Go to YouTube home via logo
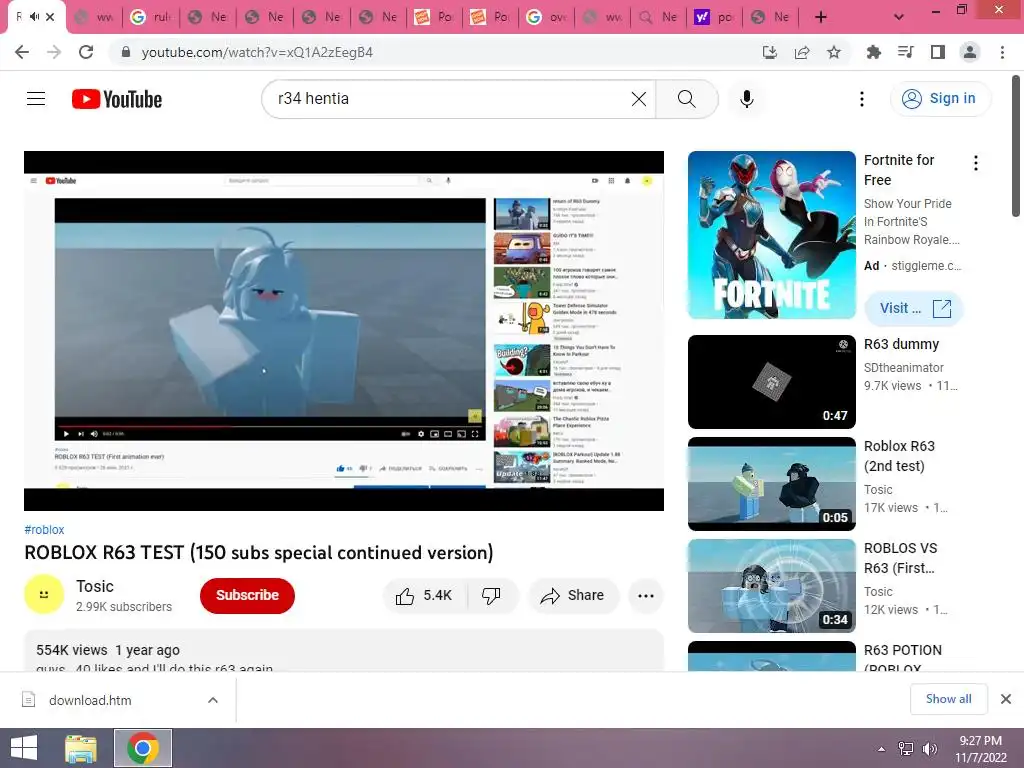 [x=117, y=99]
